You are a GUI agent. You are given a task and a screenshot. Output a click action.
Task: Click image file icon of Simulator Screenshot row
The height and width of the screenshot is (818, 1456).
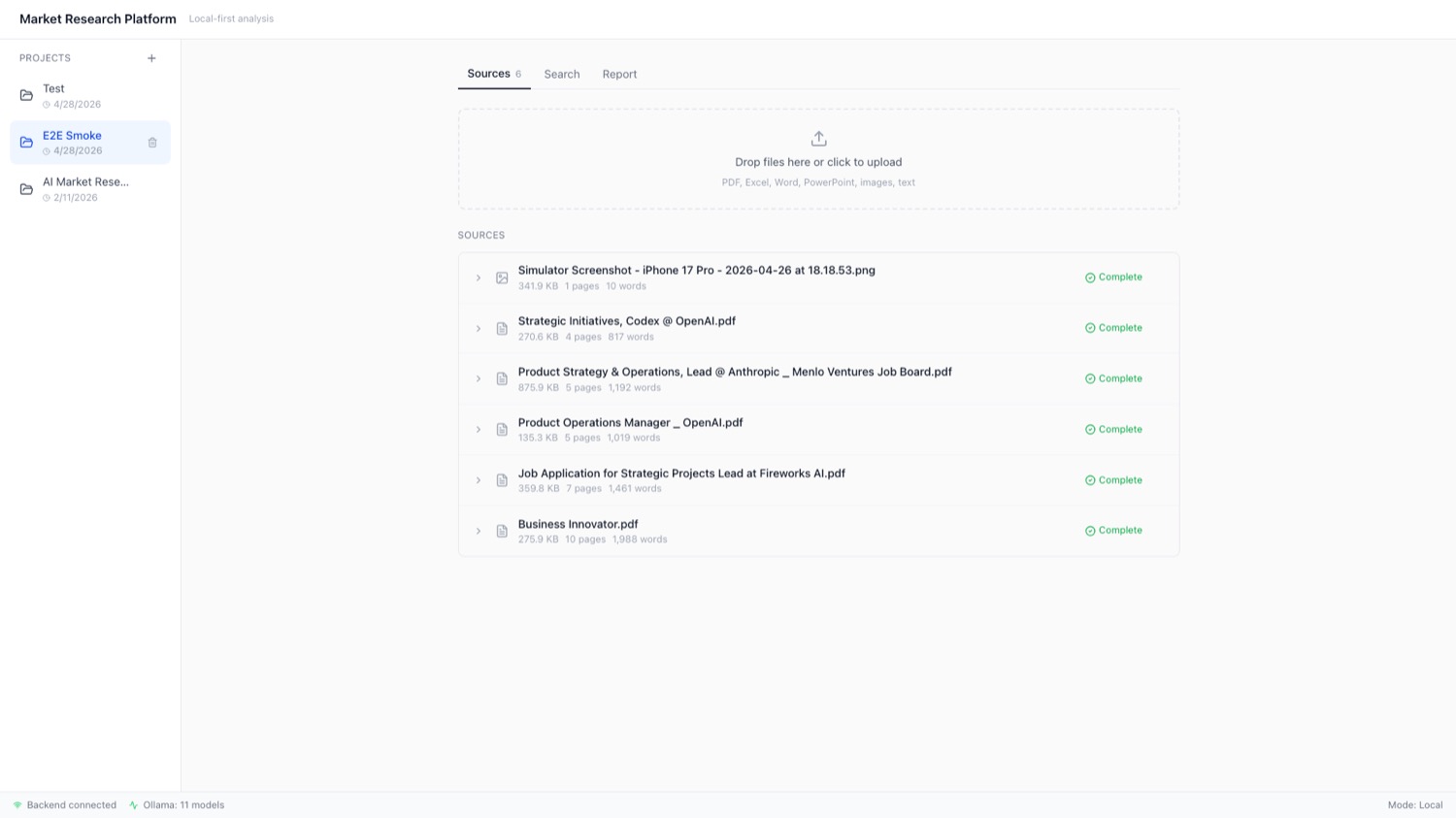(502, 278)
